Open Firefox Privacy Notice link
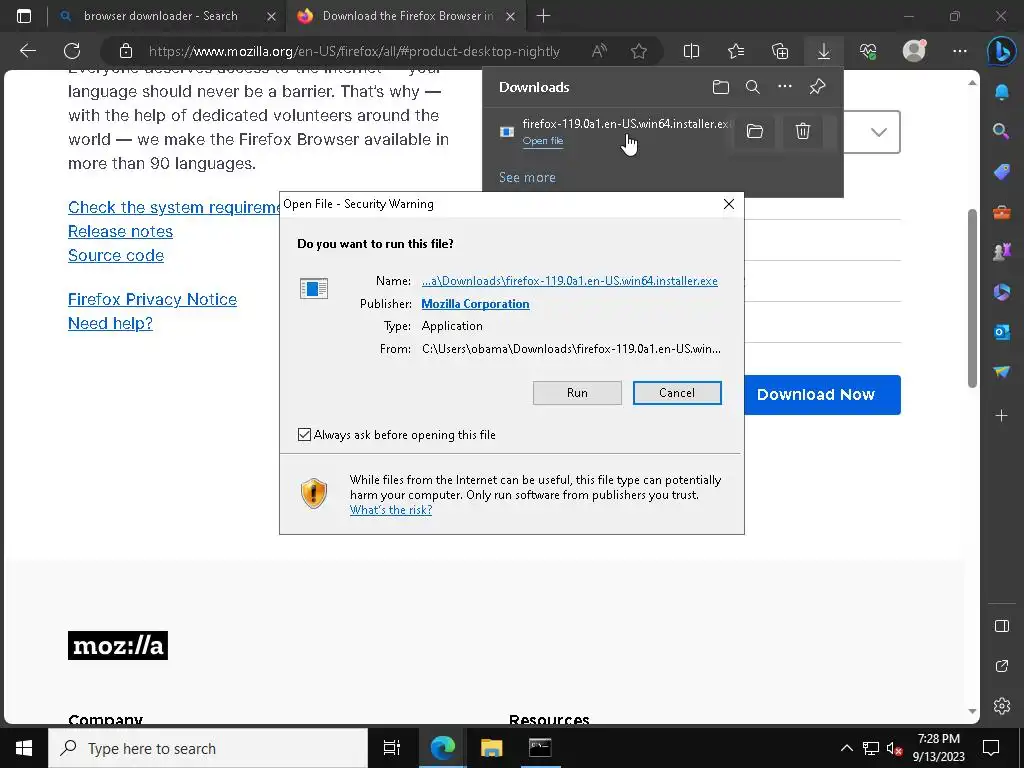 (152, 299)
